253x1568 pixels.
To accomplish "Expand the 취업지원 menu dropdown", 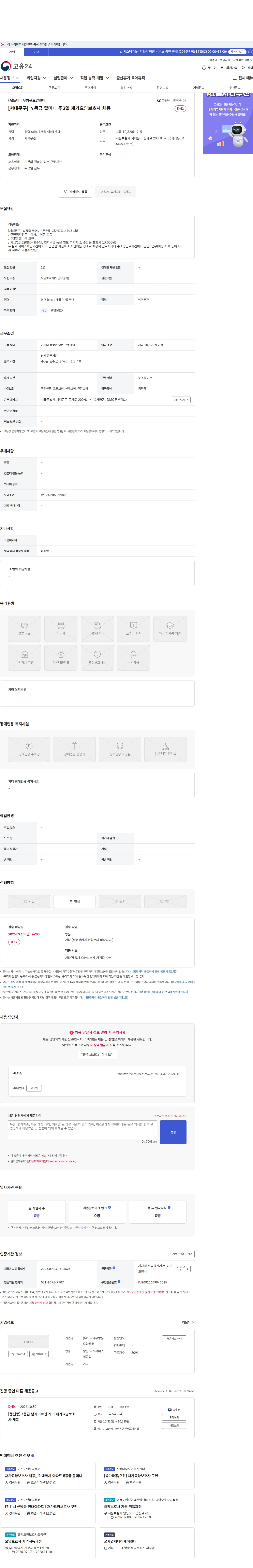I will pos(36,78).
